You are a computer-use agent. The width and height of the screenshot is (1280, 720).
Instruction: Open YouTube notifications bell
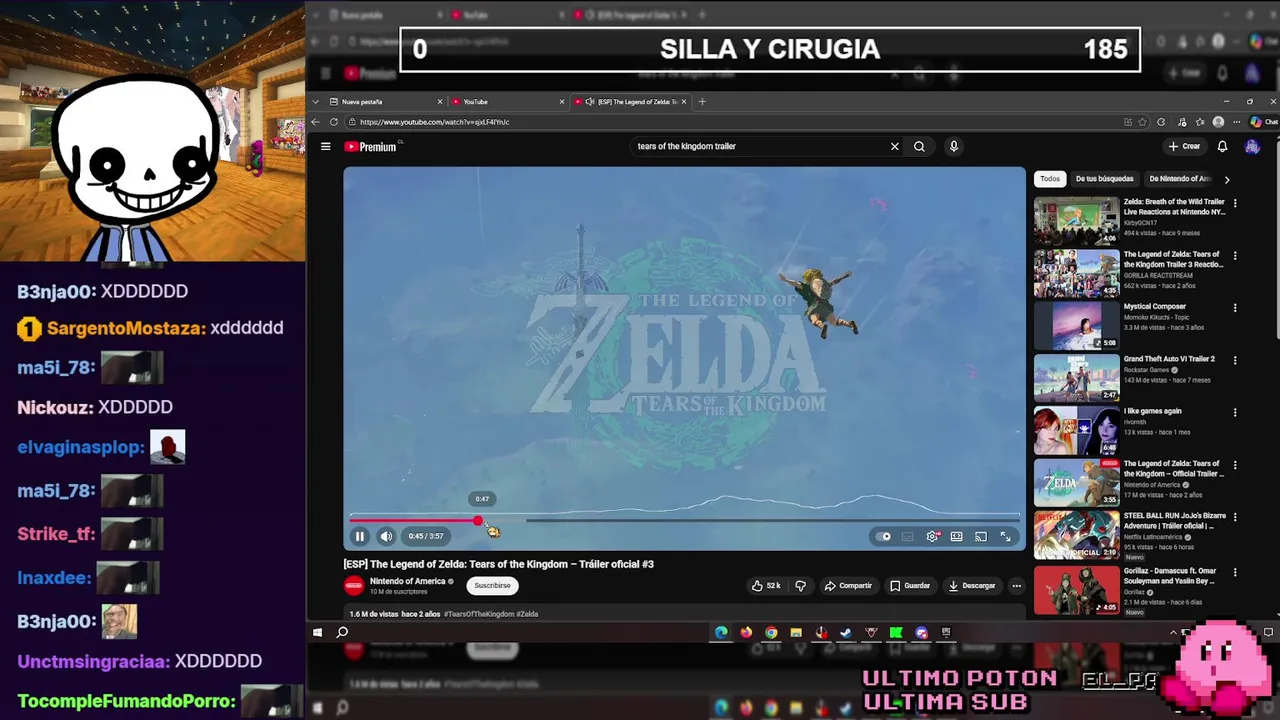tap(1222, 146)
